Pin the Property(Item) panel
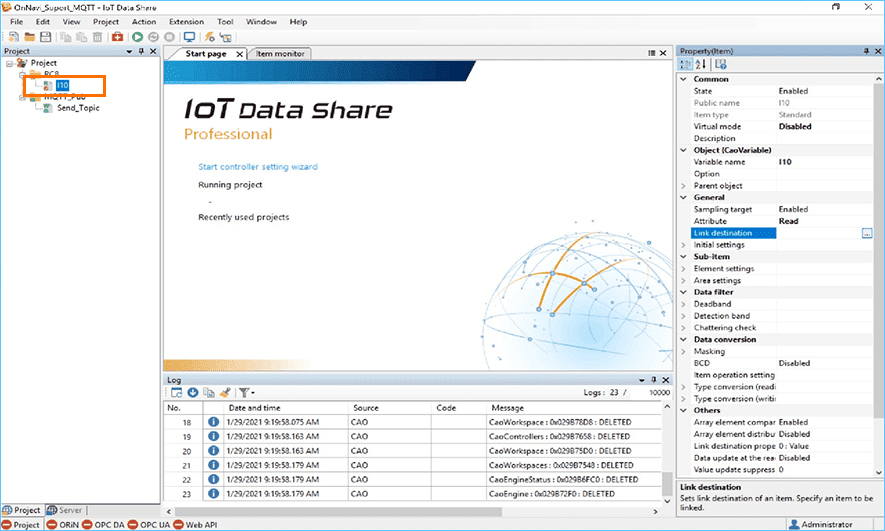885x531 pixels. click(866, 51)
